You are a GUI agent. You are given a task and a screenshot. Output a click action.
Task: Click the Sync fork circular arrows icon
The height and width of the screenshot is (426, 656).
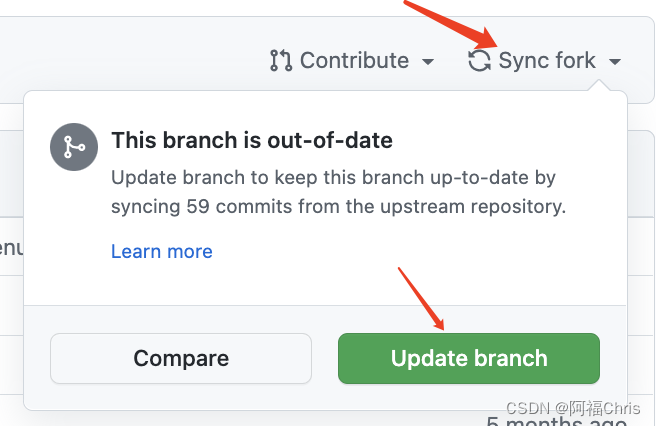pos(480,61)
